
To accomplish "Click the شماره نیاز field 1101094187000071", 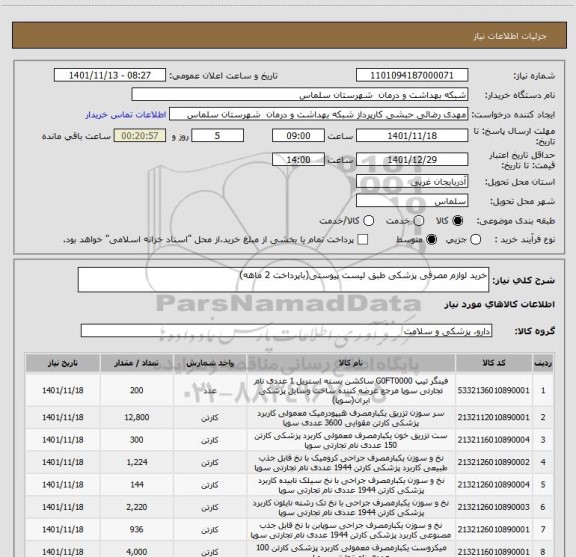I will (x=412, y=75).
